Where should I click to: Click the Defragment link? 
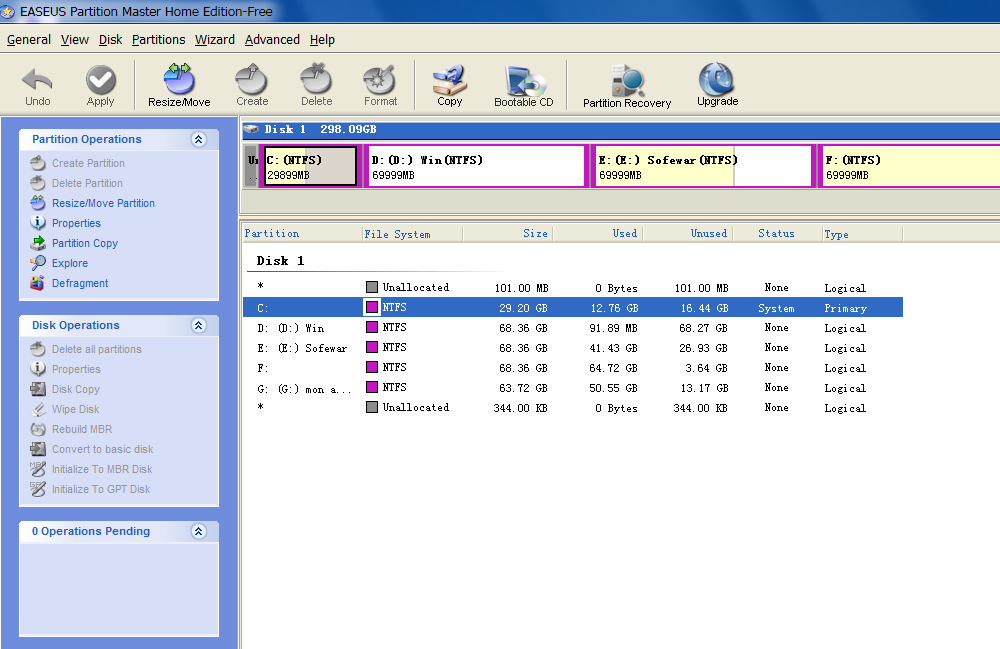80,283
